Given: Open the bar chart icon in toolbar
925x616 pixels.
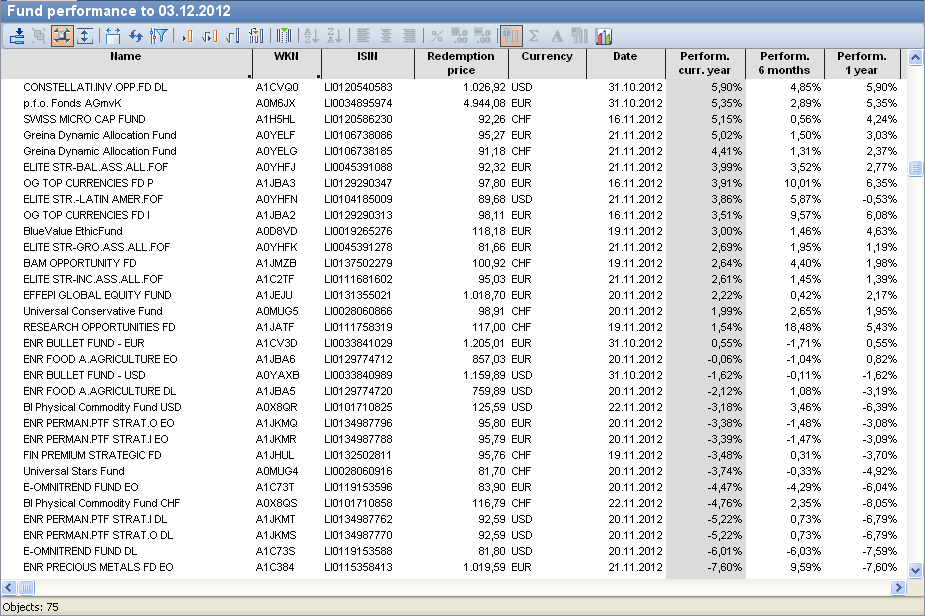Looking at the screenshot, I should click(x=604, y=36).
